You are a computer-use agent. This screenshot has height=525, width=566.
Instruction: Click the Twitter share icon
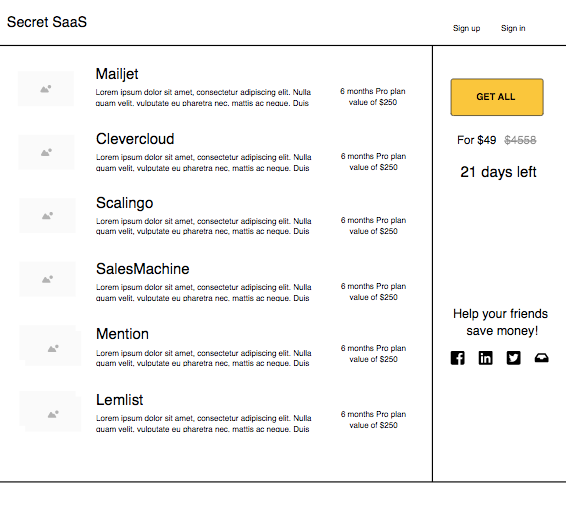513,358
